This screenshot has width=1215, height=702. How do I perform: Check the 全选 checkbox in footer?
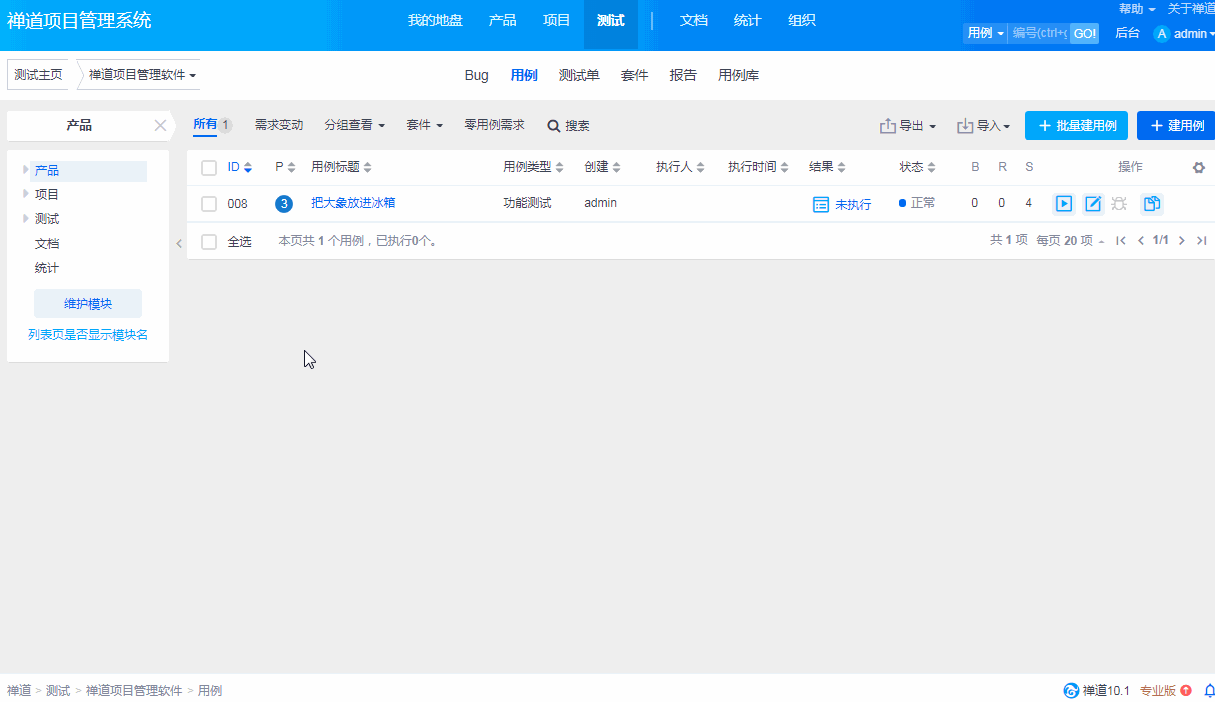[x=209, y=242]
